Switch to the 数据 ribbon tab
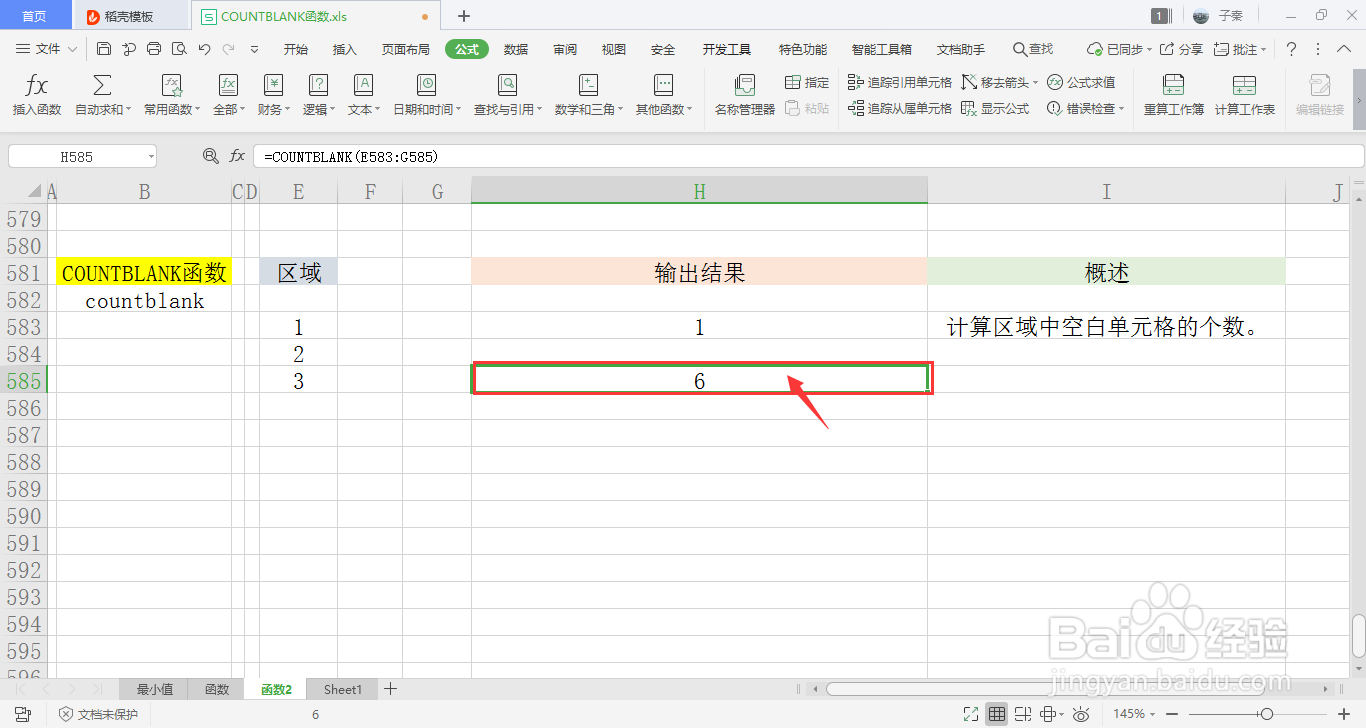This screenshot has width=1366, height=728. [x=516, y=47]
